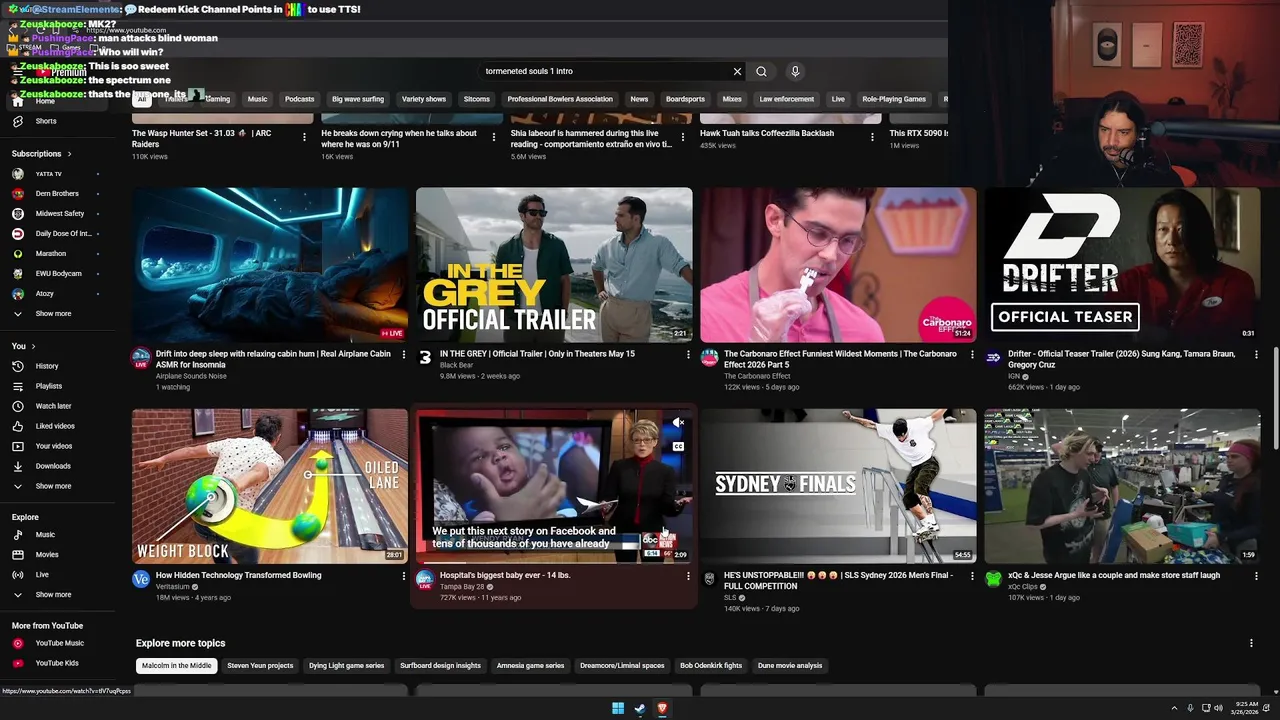Select the Boardsports filter chip
Screen dimensions: 1280x720
pyautogui.click(x=685, y=99)
